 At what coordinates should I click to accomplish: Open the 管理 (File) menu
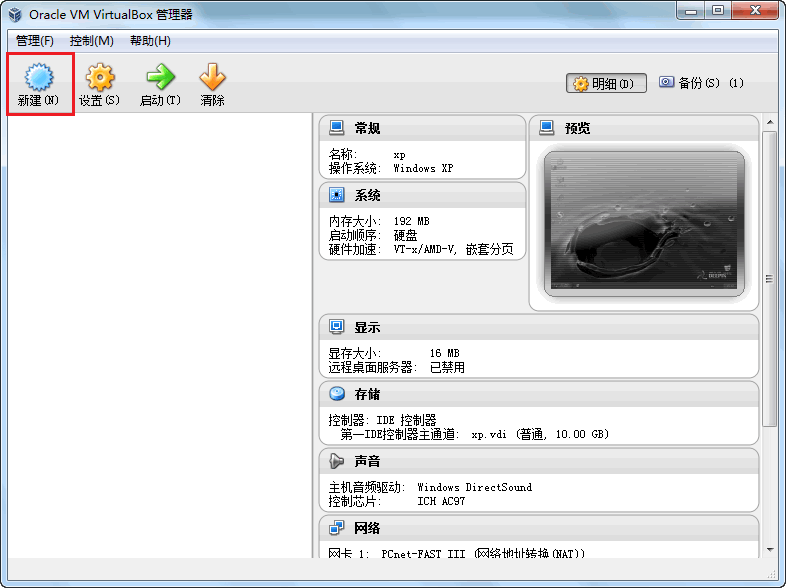pyautogui.click(x=35, y=41)
